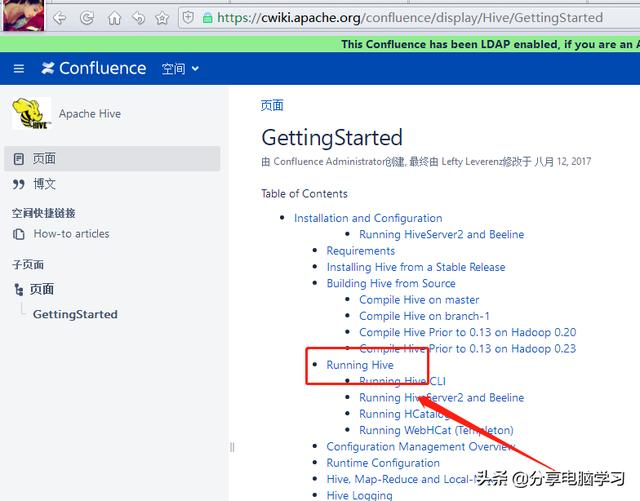Select 博文 blog in the sidebar
Viewport: 640px width, 501px height.
(x=44, y=184)
